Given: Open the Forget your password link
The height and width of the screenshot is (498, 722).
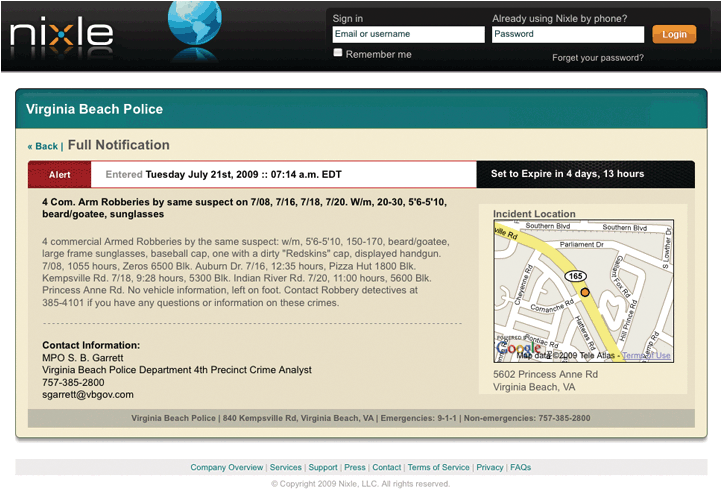Looking at the screenshot, I should tap(597, 58).
